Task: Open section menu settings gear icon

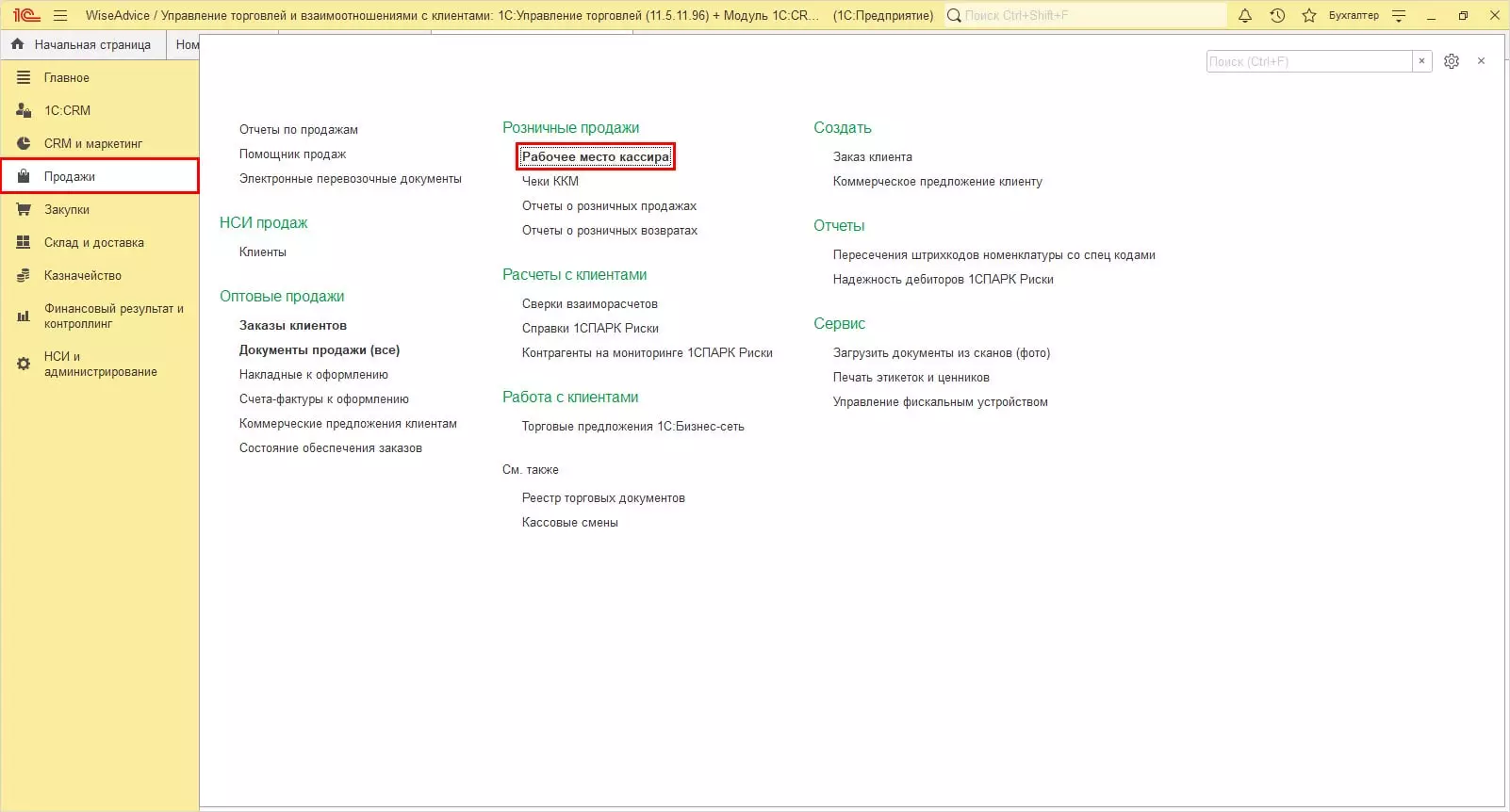Action: point(1452,61)
